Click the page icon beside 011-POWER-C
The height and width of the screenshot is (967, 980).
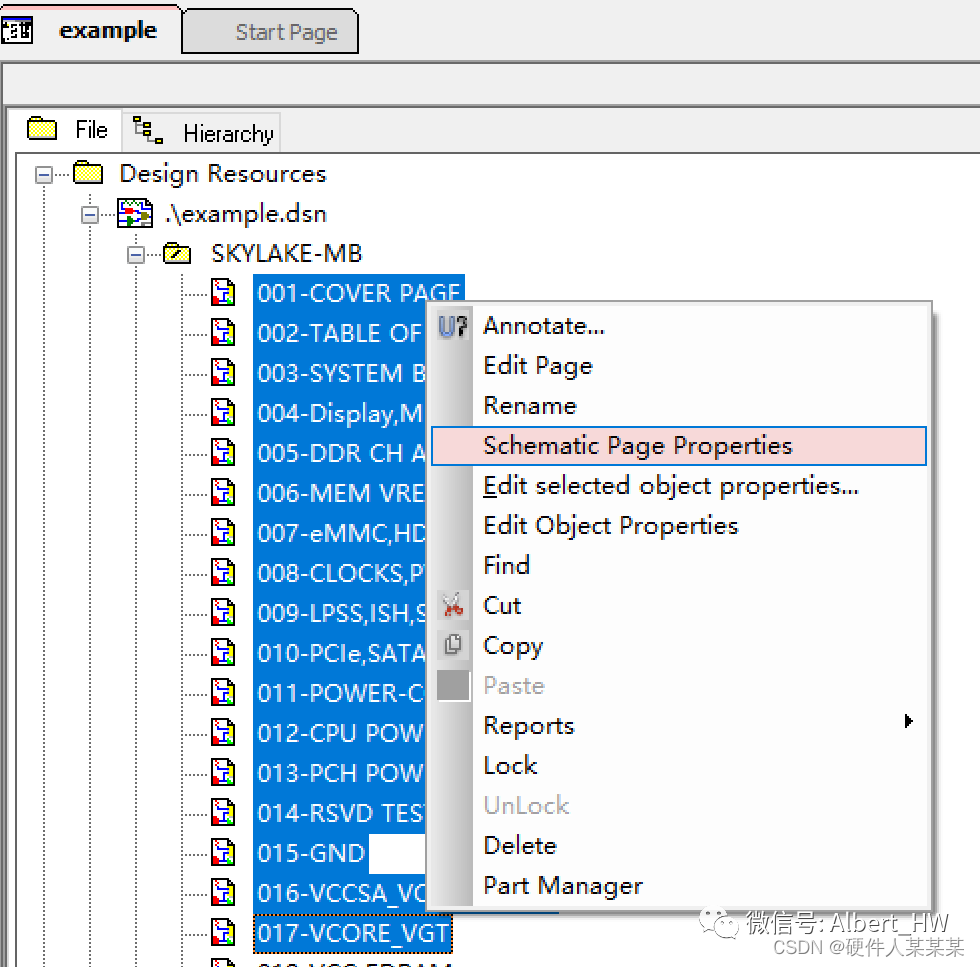tap(223, 693)
